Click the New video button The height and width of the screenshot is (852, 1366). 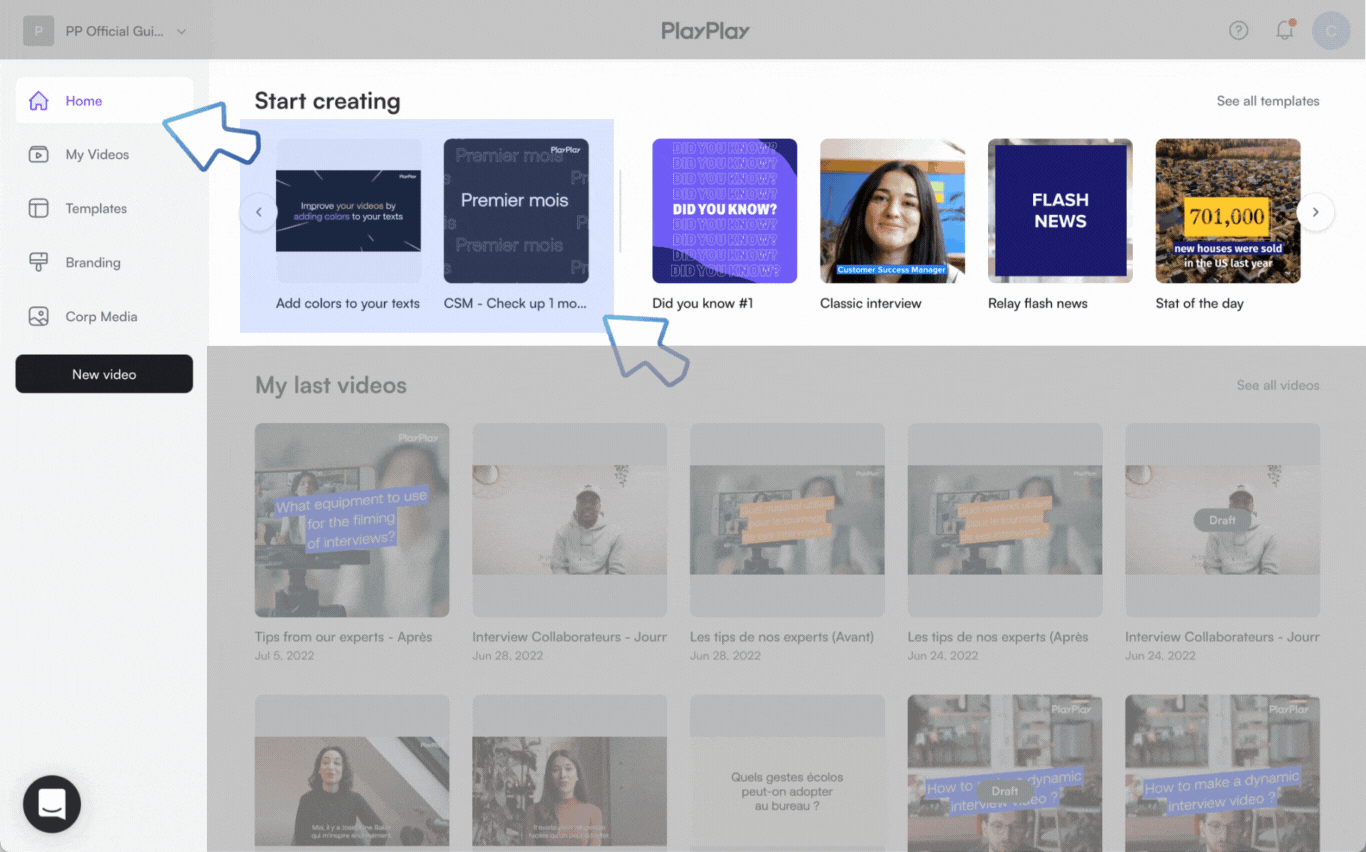click(x=104, y=374)
